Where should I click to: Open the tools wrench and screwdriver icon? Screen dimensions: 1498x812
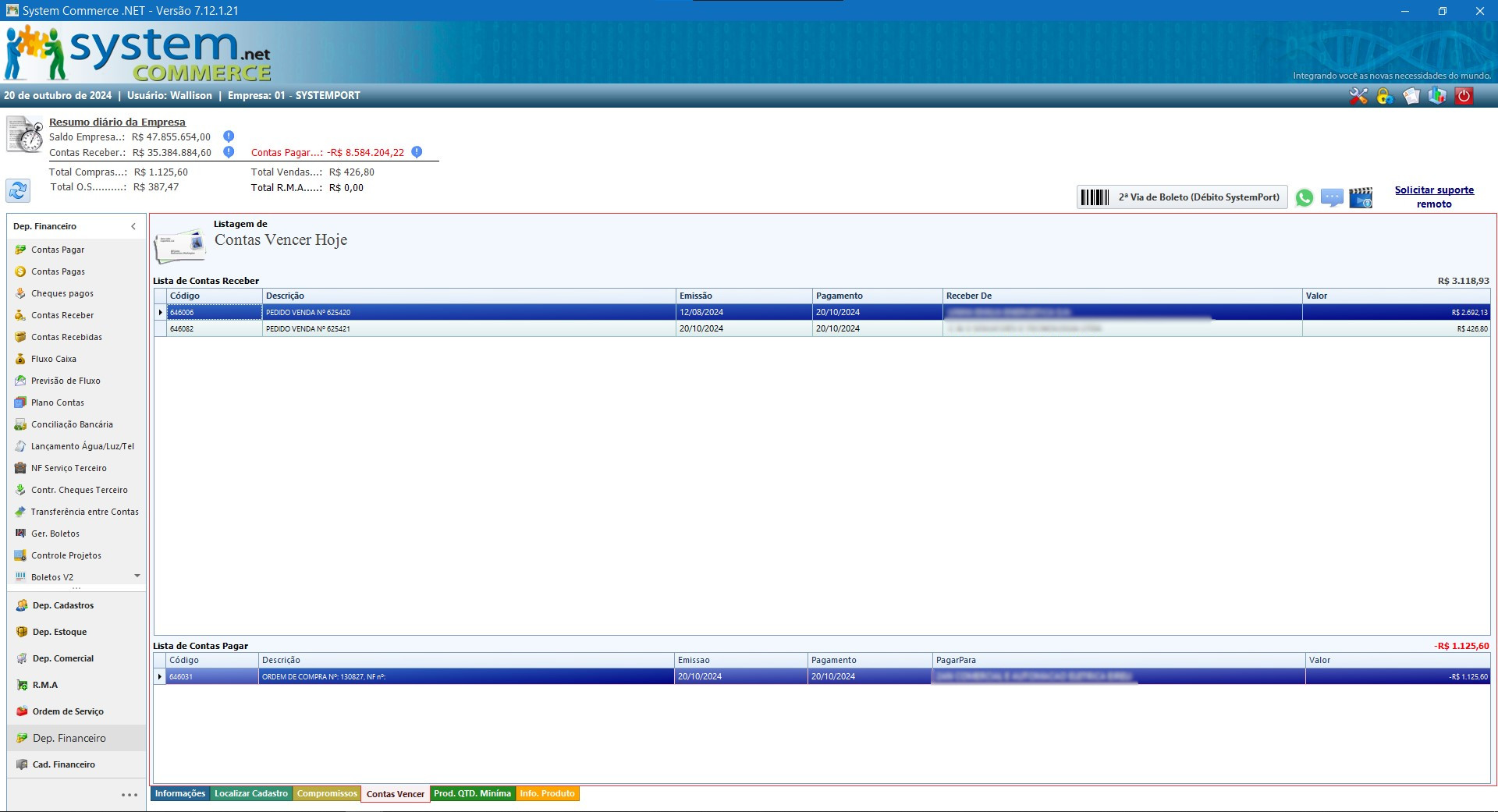1358,96
